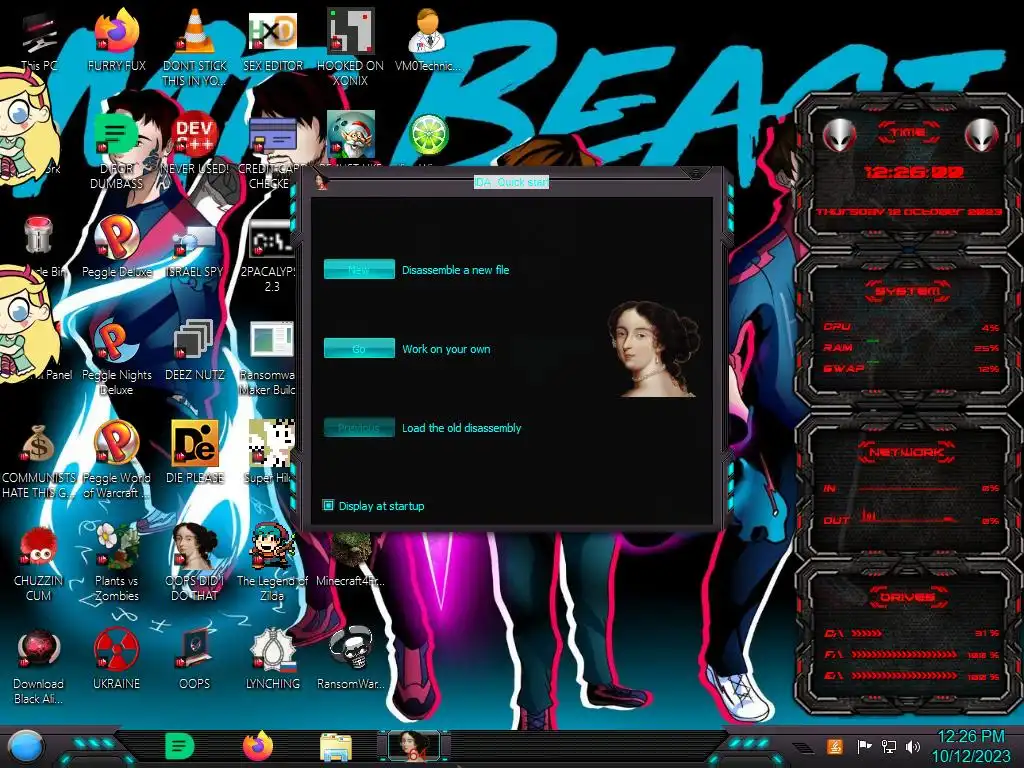Screen dimensions: 1024x768
Task: Open the green chat app on taskbar
Action: pos(180,746)
